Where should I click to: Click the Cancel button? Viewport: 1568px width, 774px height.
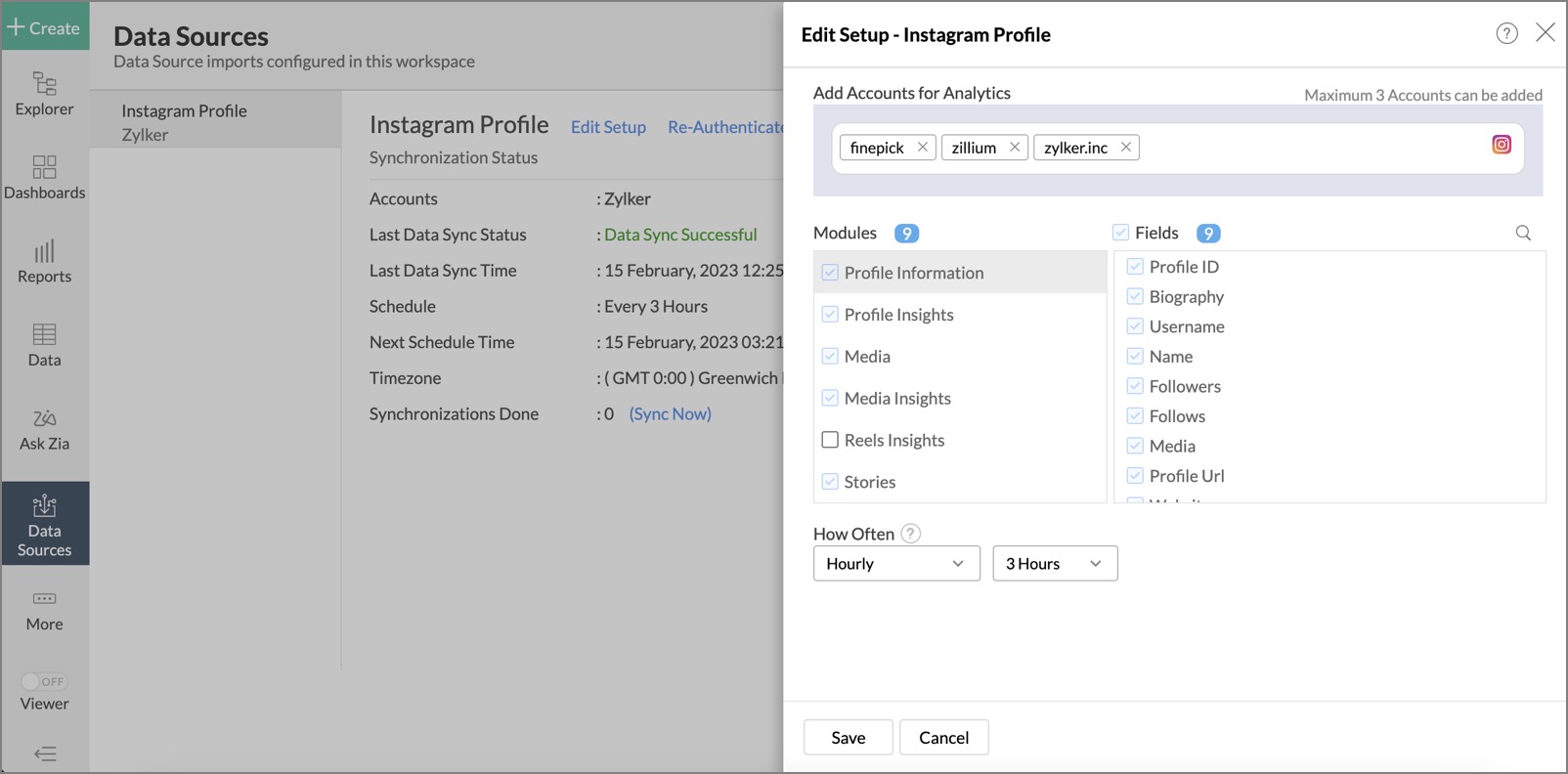pyautogui.click(x=943, y=738)
